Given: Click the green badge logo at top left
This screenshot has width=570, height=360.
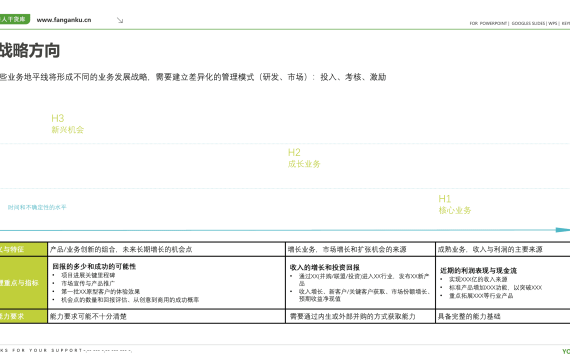Looking at the screenshot, I should (15, 19).
